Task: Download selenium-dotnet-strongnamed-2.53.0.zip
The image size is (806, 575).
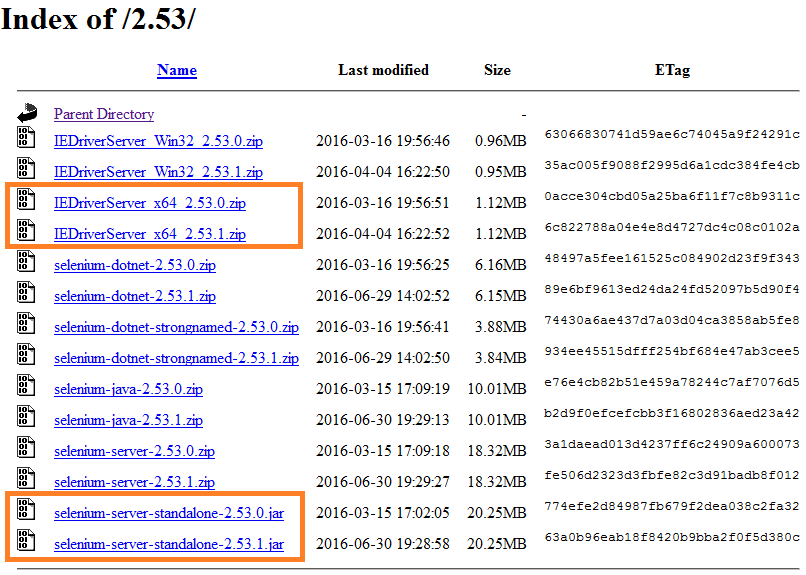Action: 176,327
